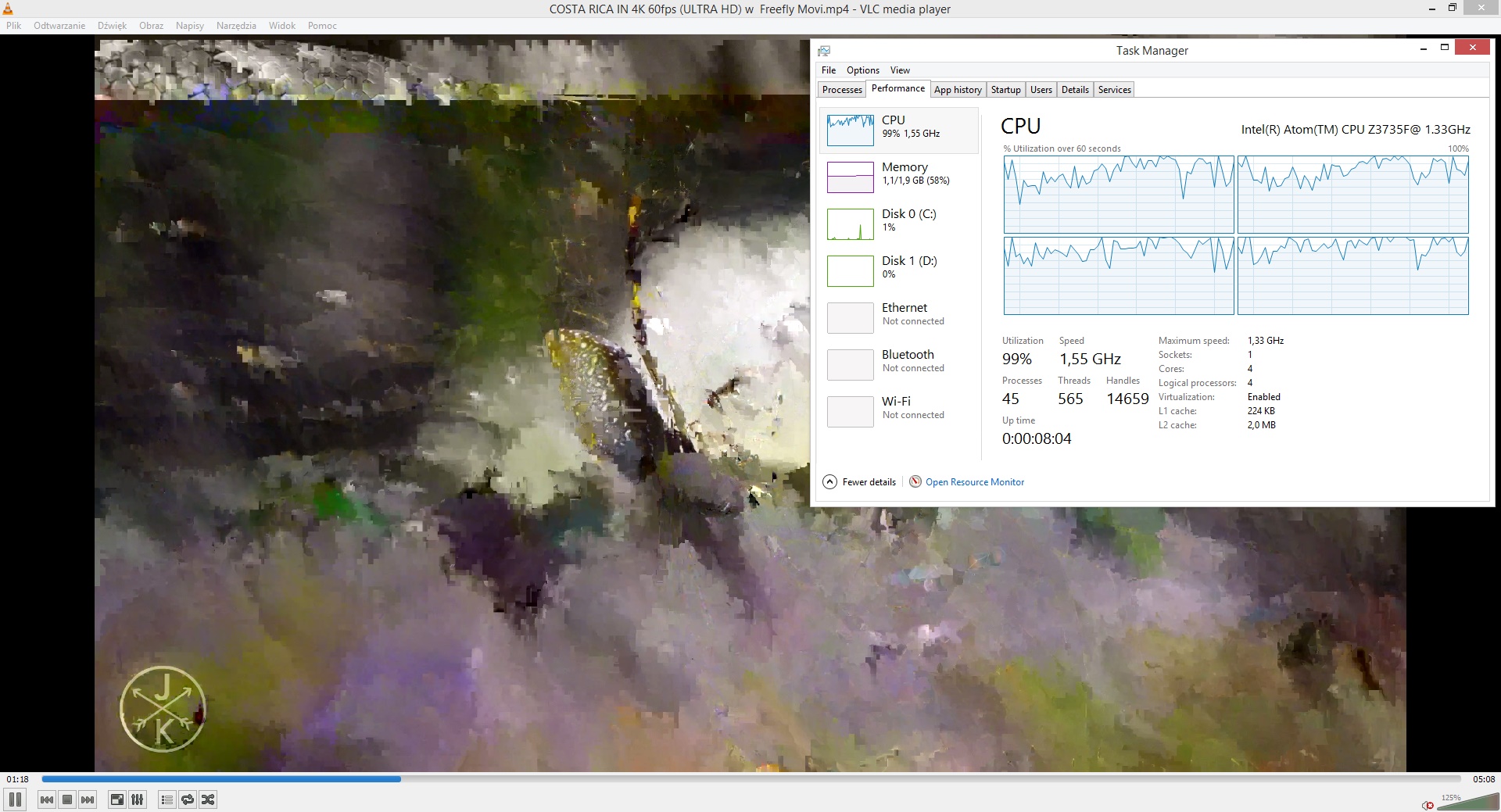1501x812 pixels.
Task: Open extended settings equalizer button
Action: 137,799
